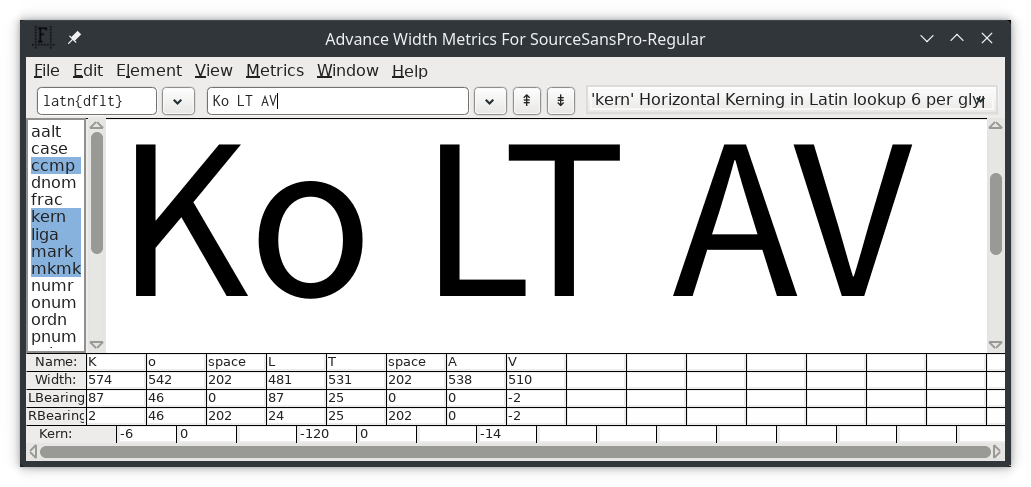This screenshot has width=1031, height=487.
Task: Click the Width value 510
Action: tap(536, 380)
